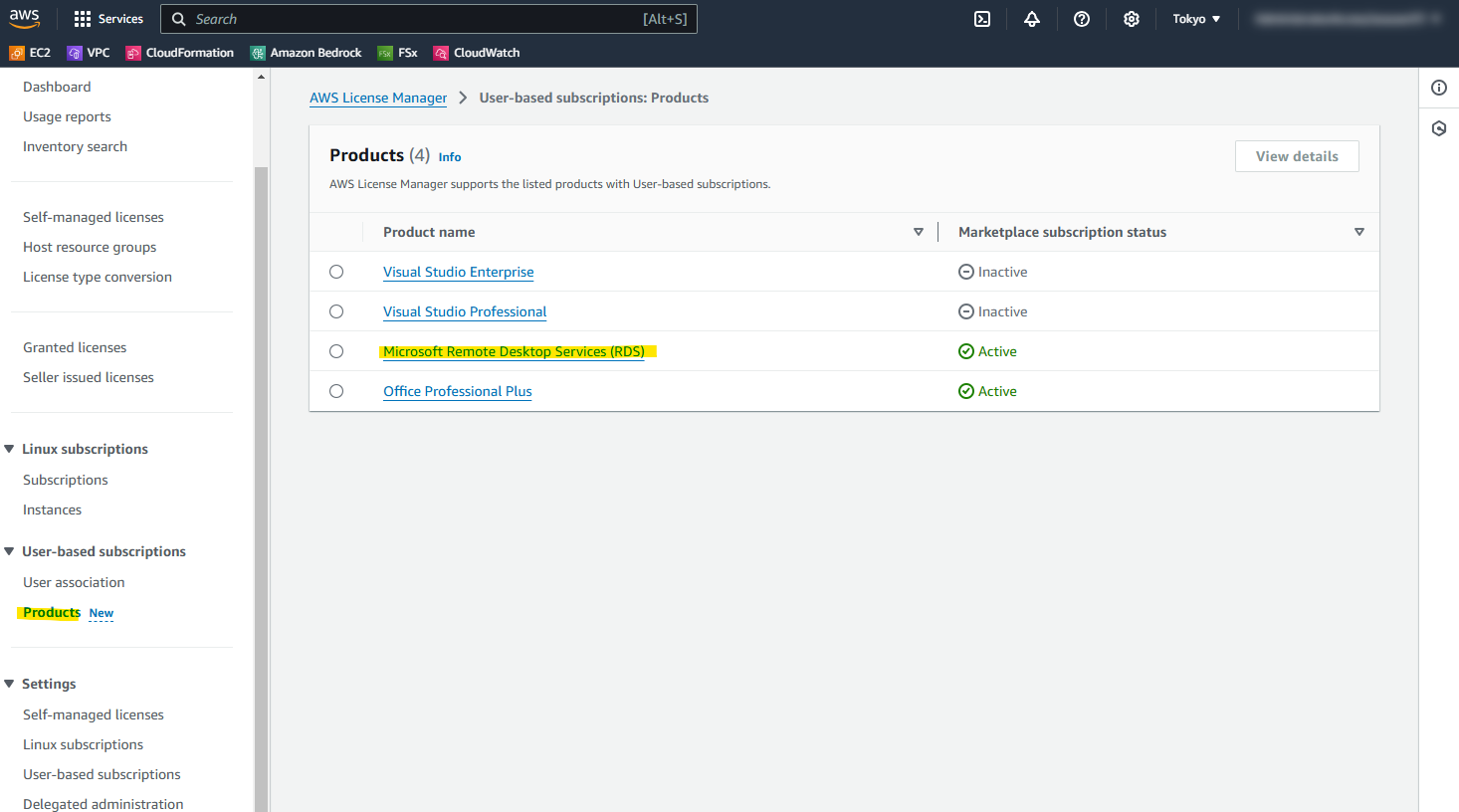Collapse User-based subscriptions section
The image size is (1459, 812).
click(9, 551)
